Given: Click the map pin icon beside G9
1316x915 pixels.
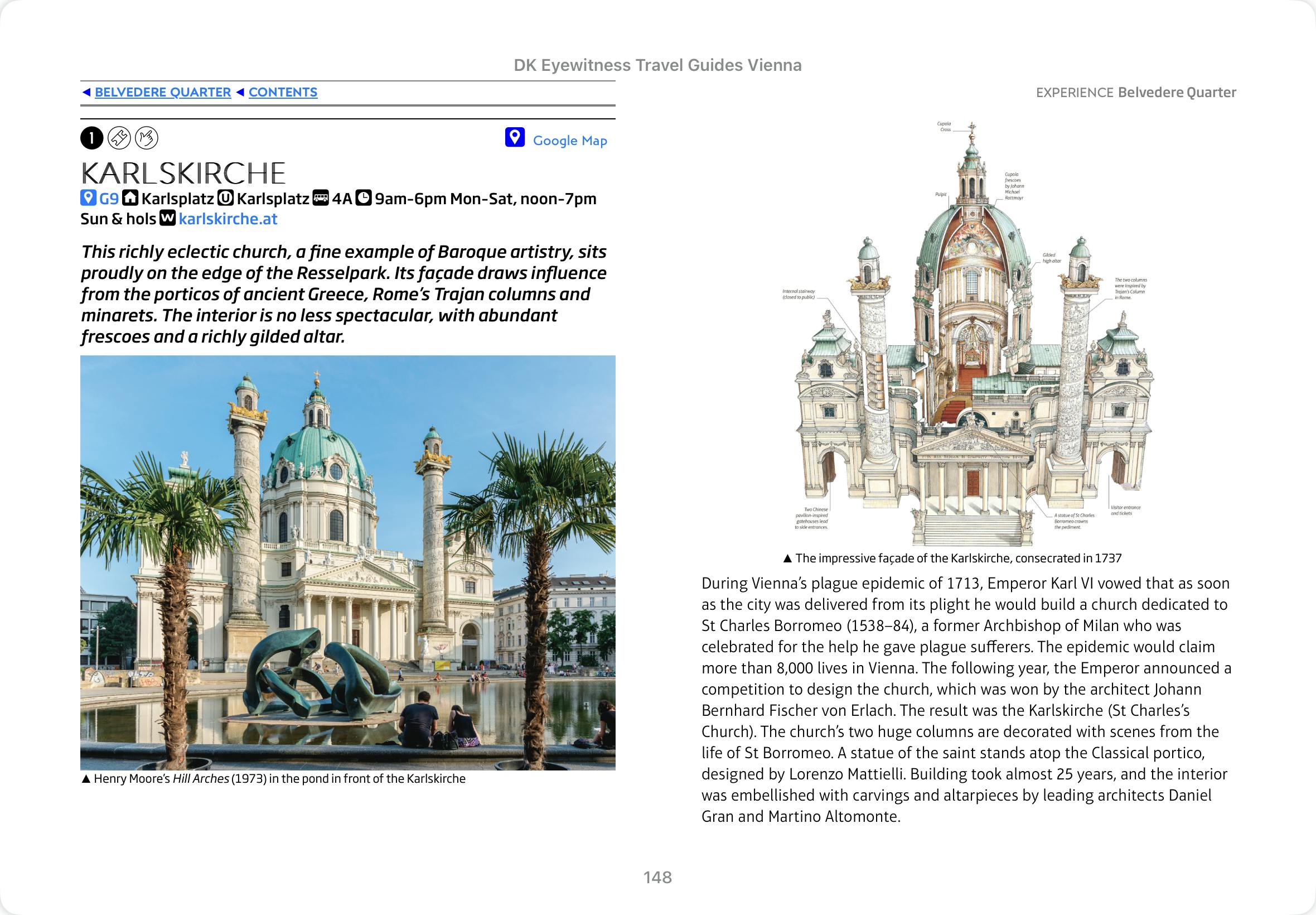Looking at the screenshot, I should (88, 199).
